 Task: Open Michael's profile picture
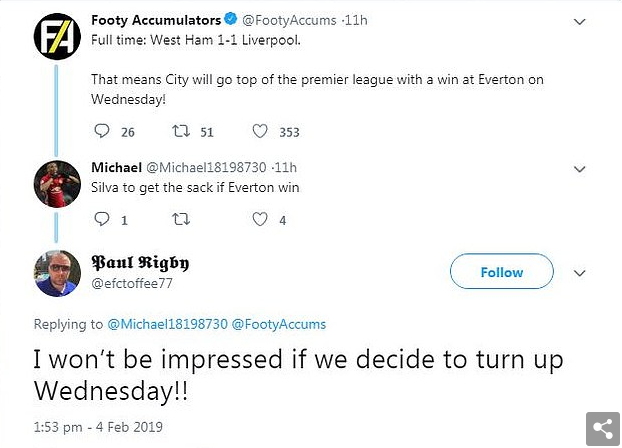(x=56, y=183)
